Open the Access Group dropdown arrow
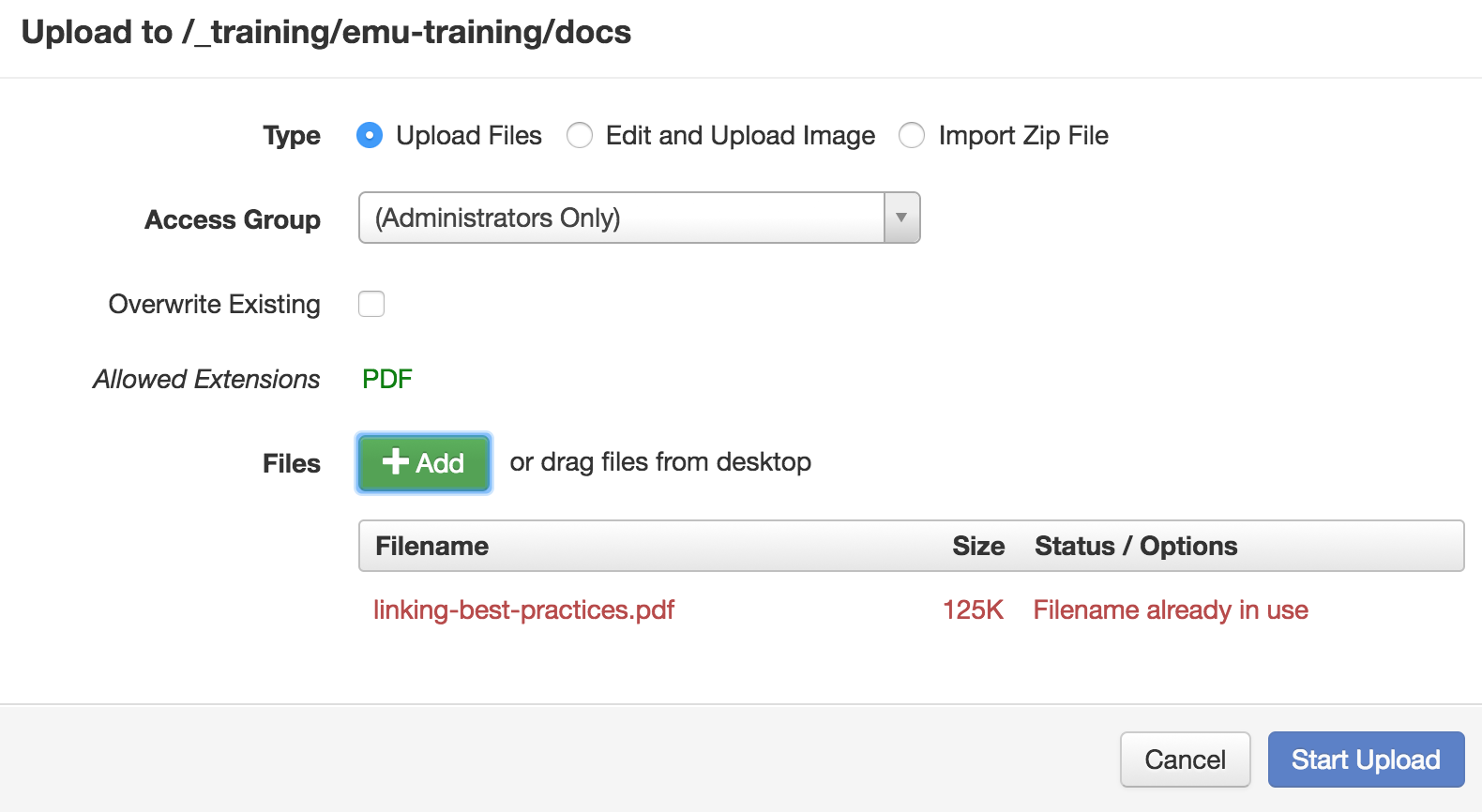Image resolution: width=1482 pixels, height=812 pixels. click(x=901, y=218)
